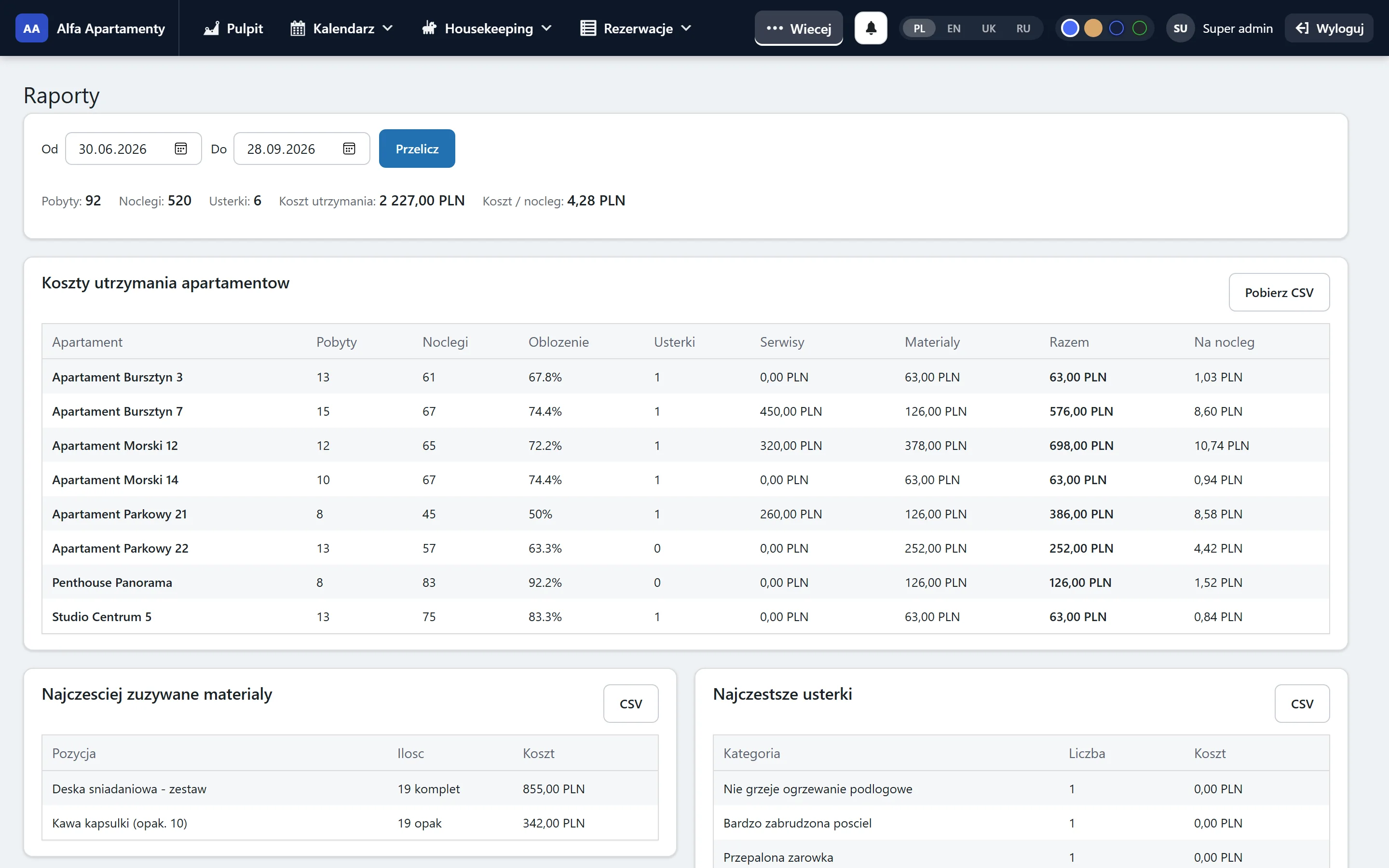Select the green outlined theme swatch

pyautogui.click(x=1139, y=28)
